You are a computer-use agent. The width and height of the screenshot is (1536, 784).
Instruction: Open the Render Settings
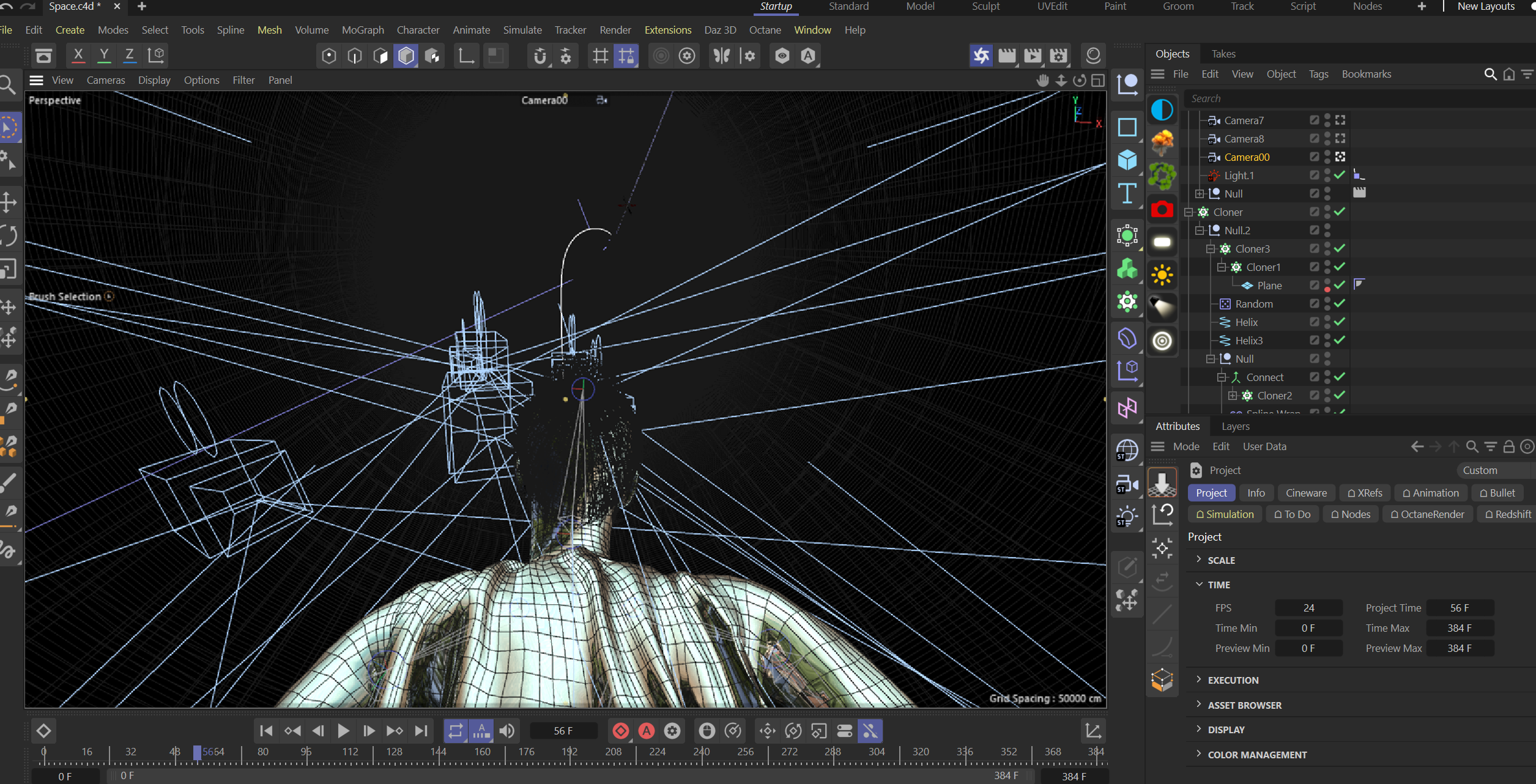click(x=1059, y=56)
